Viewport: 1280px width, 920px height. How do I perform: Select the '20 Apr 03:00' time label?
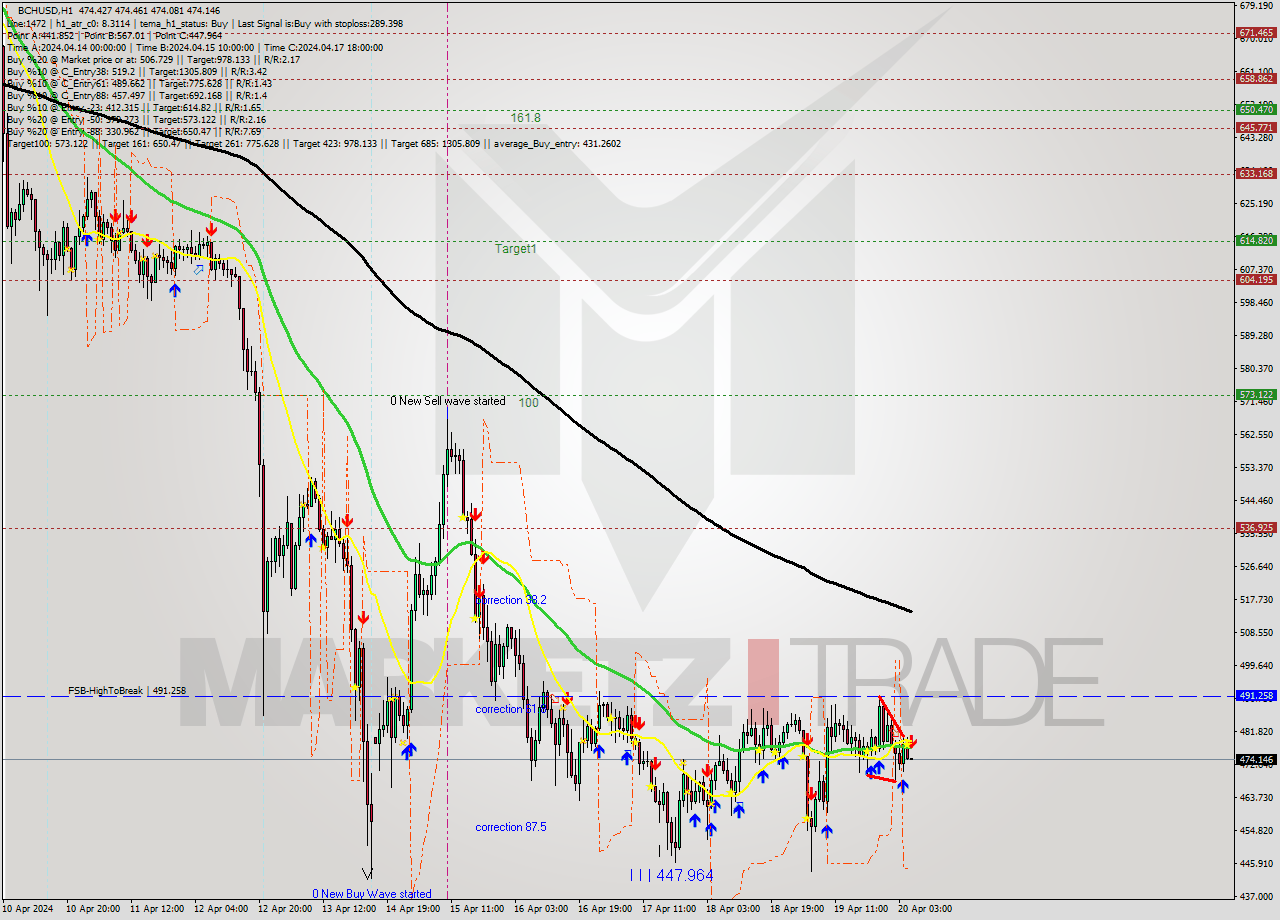(925, 909)
